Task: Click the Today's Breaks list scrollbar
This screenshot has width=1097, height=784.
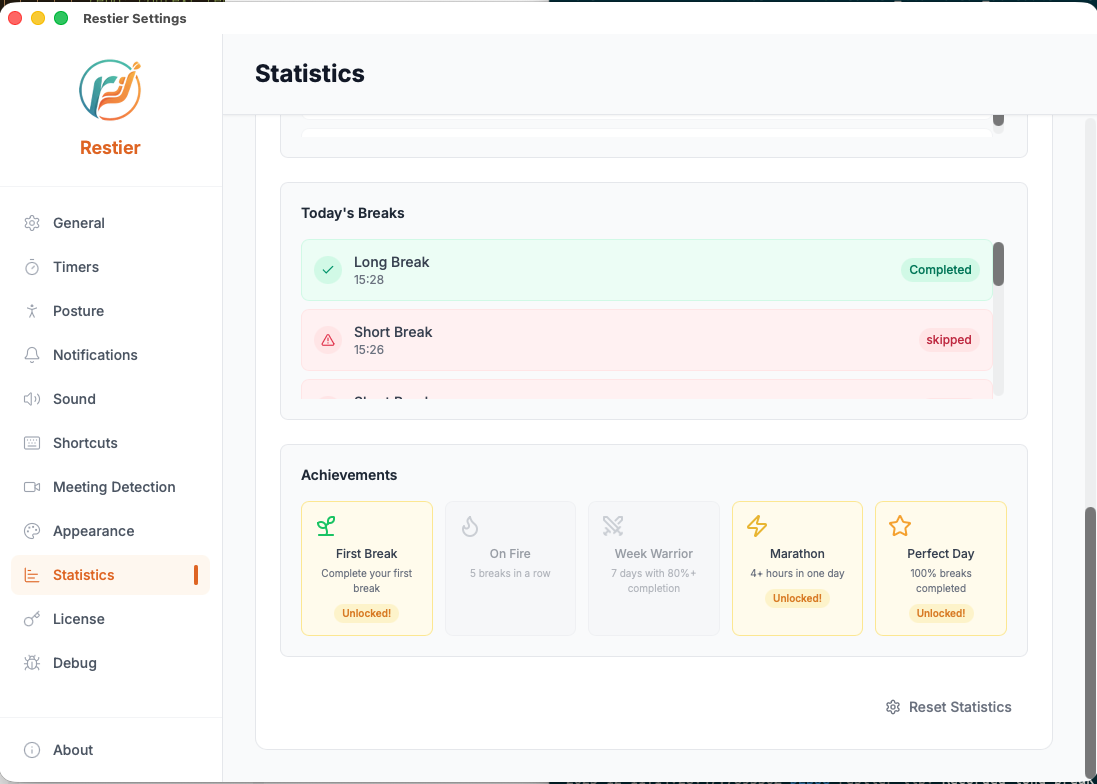Action: click(998, 265)
